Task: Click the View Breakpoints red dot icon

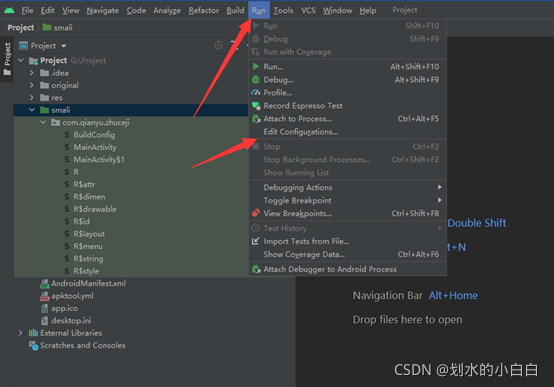Action: (x=256, y=213)
